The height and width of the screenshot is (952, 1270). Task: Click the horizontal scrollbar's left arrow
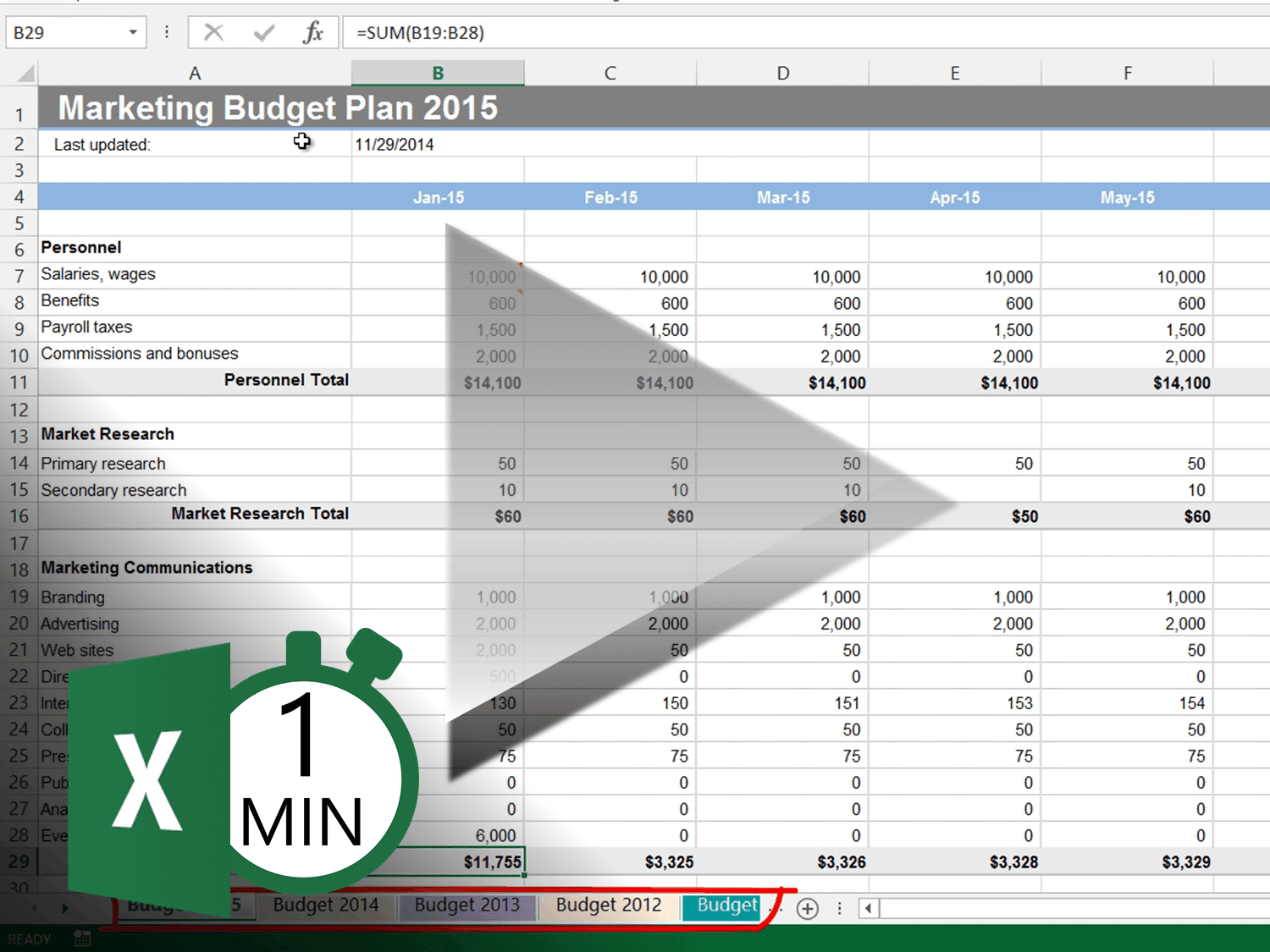pyautogui.click(x=869, y=909)
